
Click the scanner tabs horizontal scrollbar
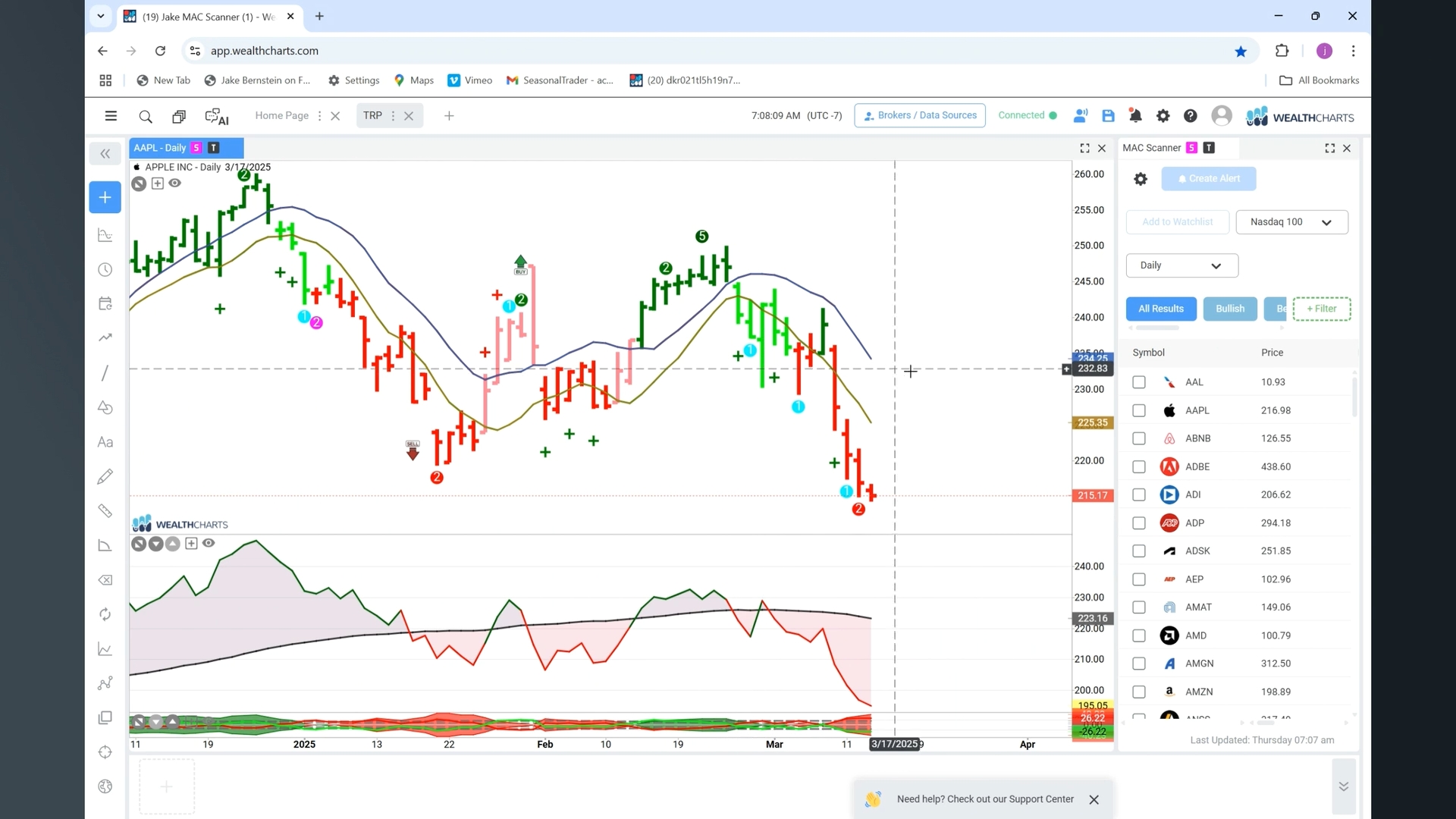(x=1156, y=328)
